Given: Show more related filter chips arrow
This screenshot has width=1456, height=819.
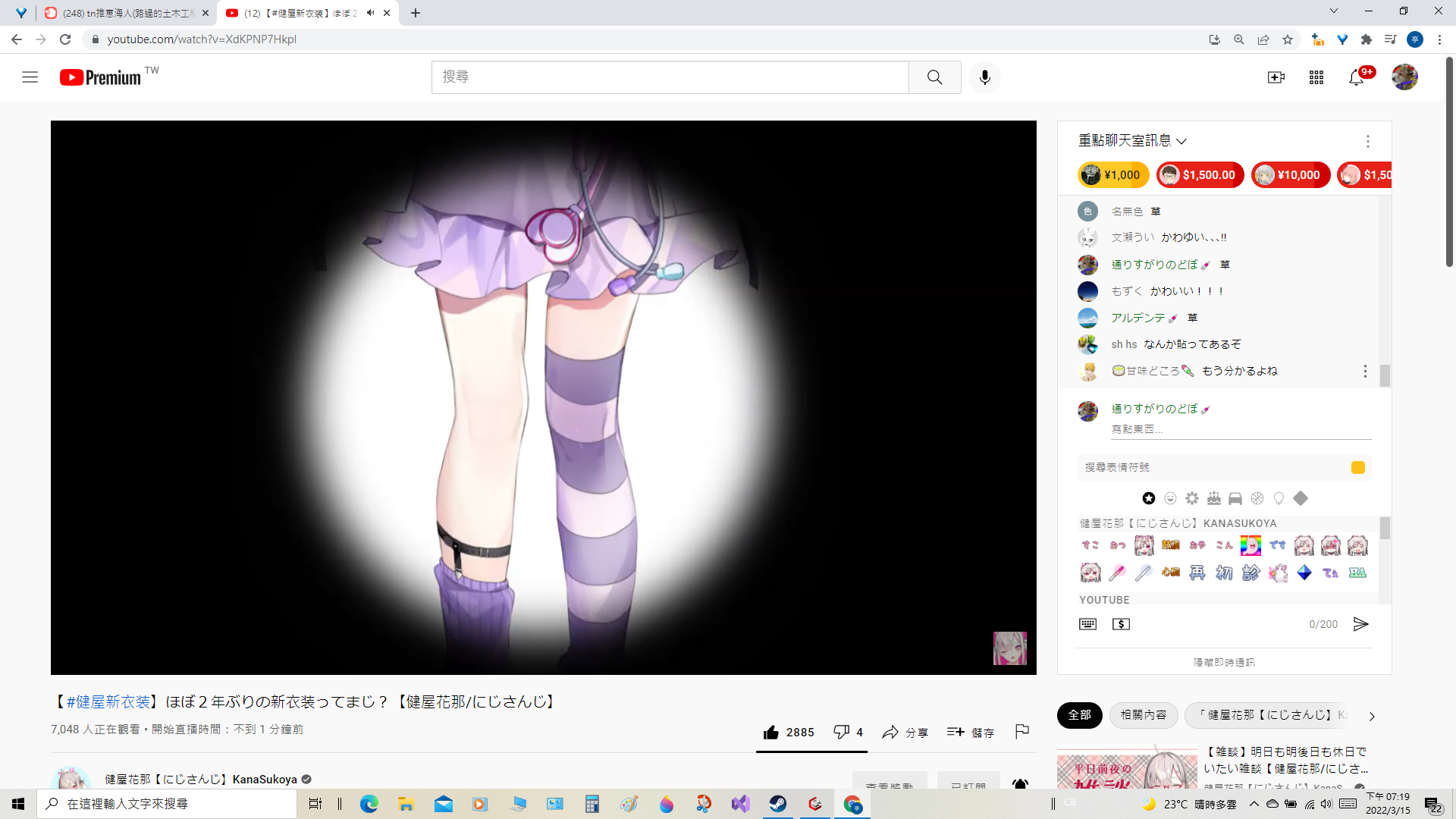Looking at the screenshot, I should pos(1372,716).
